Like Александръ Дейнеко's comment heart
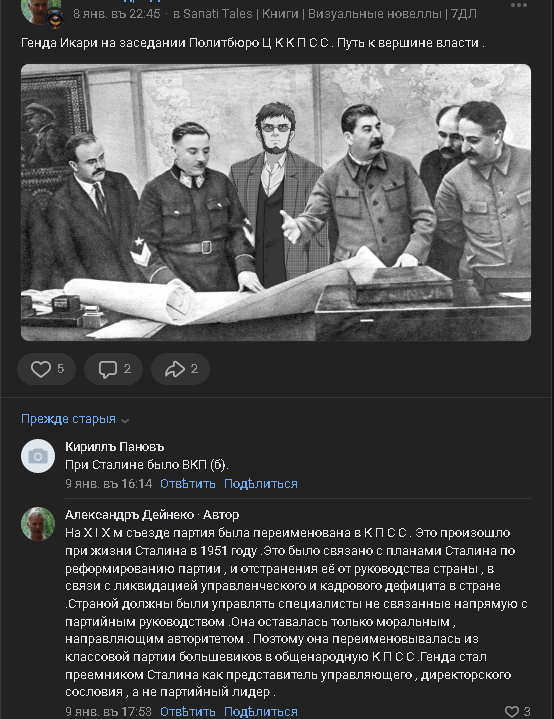The image size is (554, 719). (517, 711)
